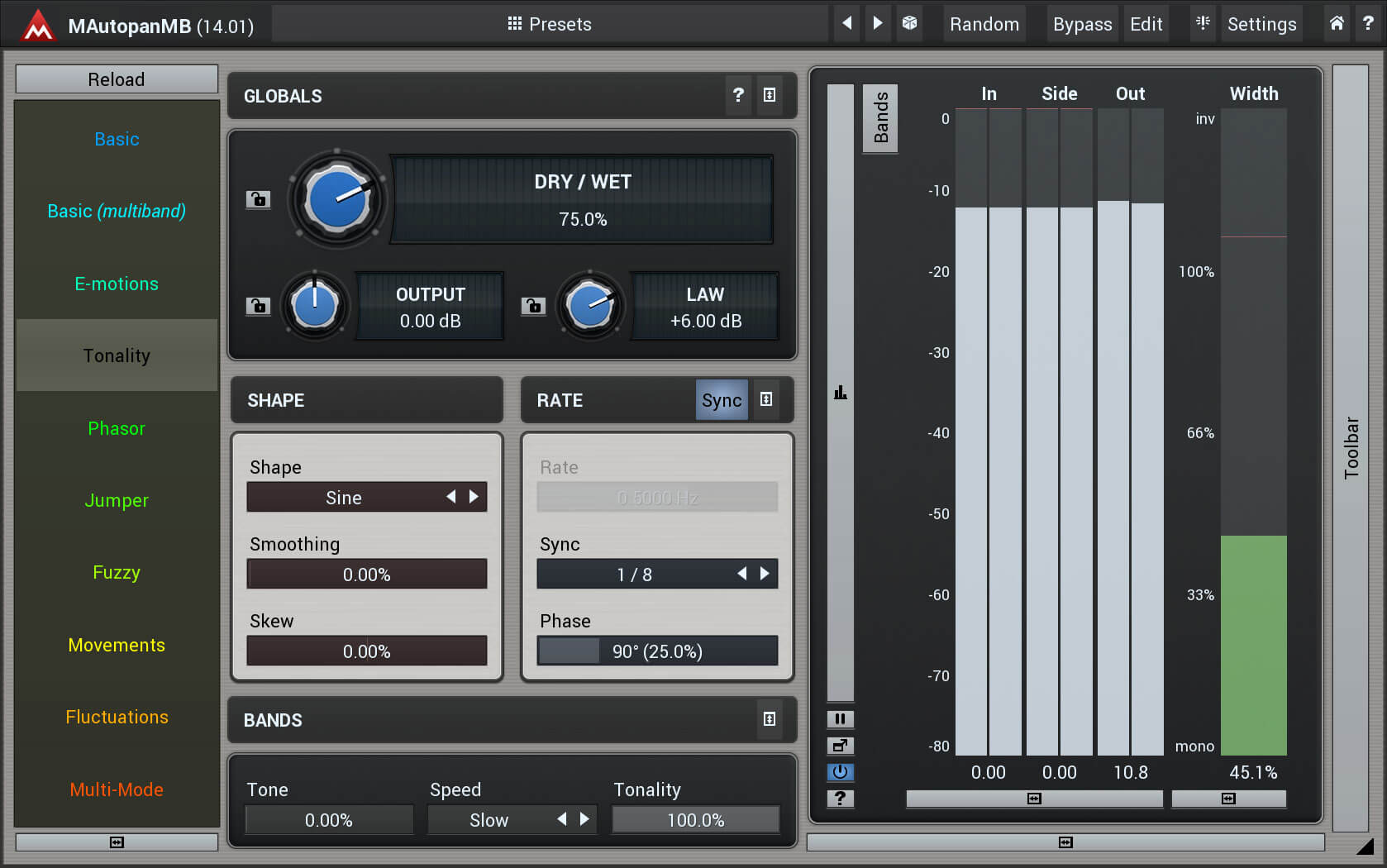Collapse preset list bar under sidebar
Viewport: 1387px width, 868px height.
117,842
